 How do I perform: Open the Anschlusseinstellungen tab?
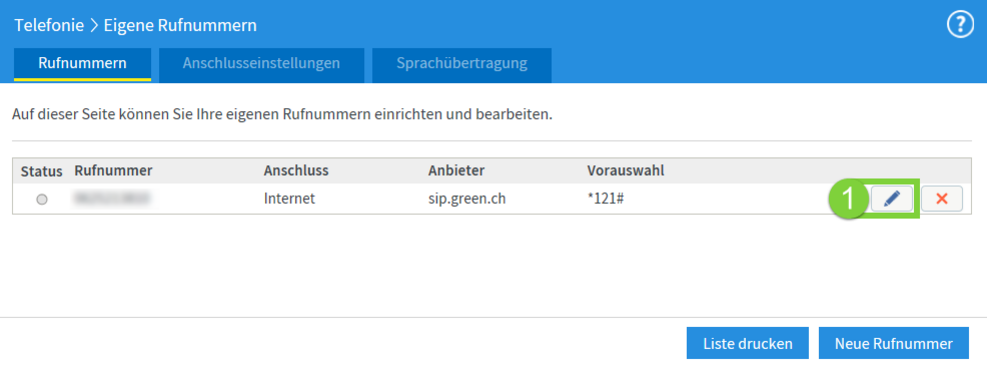tap(261, 64)
